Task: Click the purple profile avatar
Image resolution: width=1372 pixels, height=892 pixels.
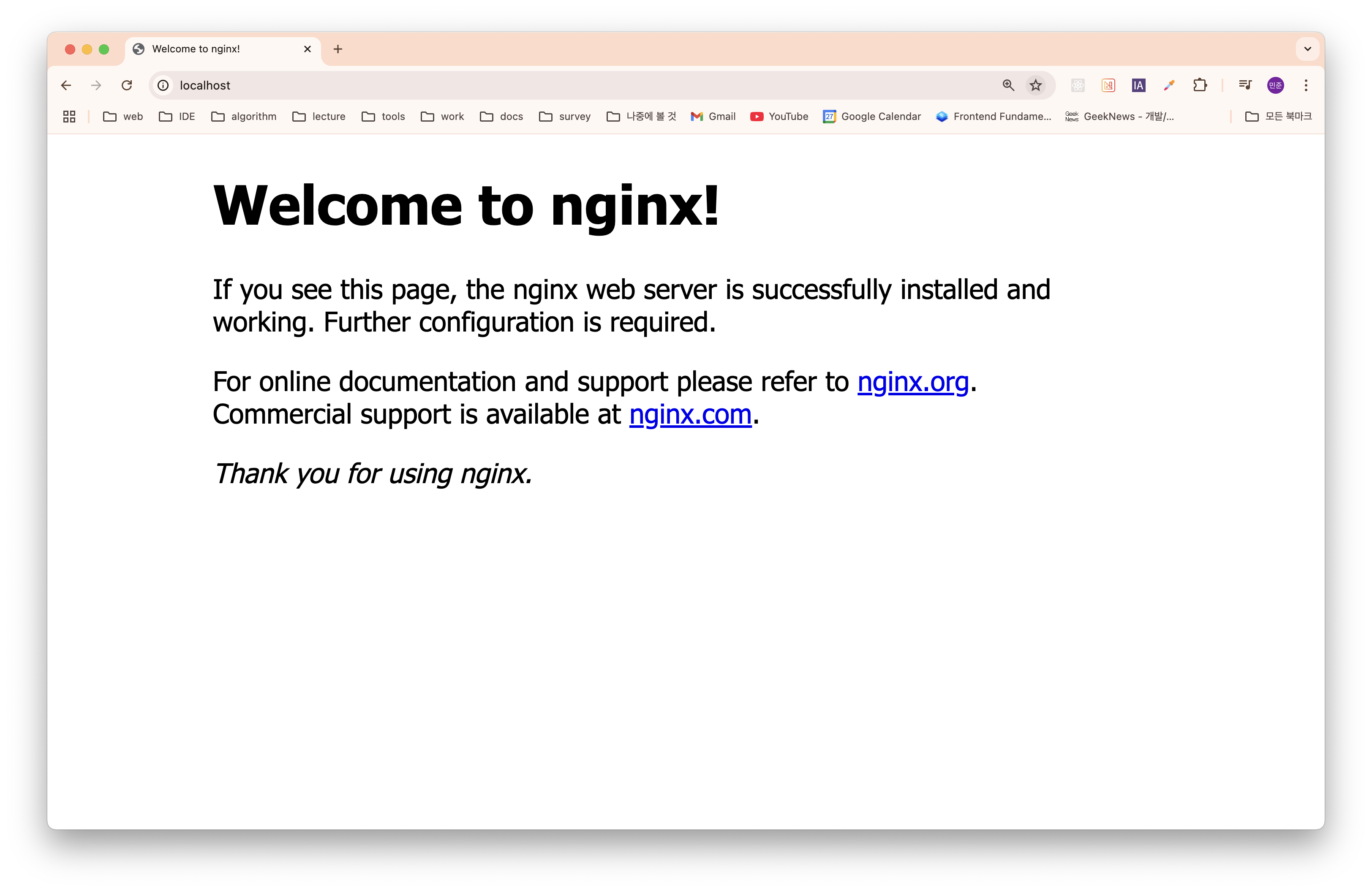Action: [1275, 85]
